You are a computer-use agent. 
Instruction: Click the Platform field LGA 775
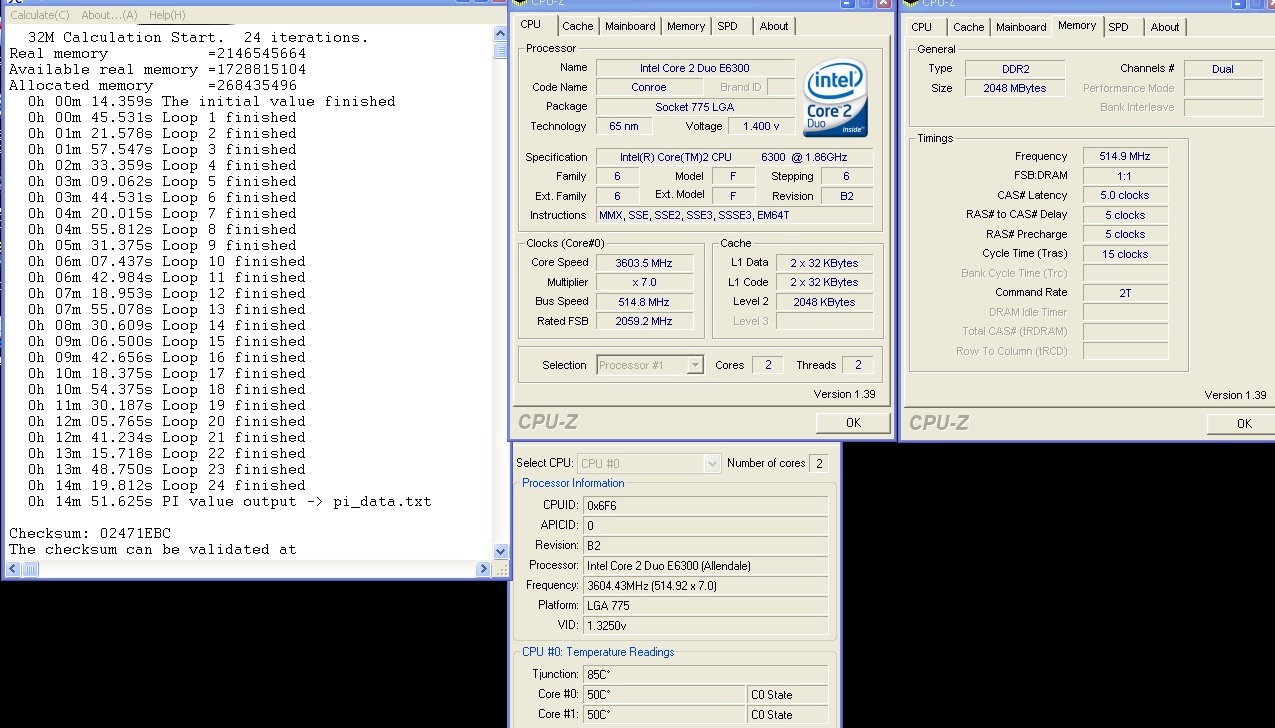[x=705, y=606]
